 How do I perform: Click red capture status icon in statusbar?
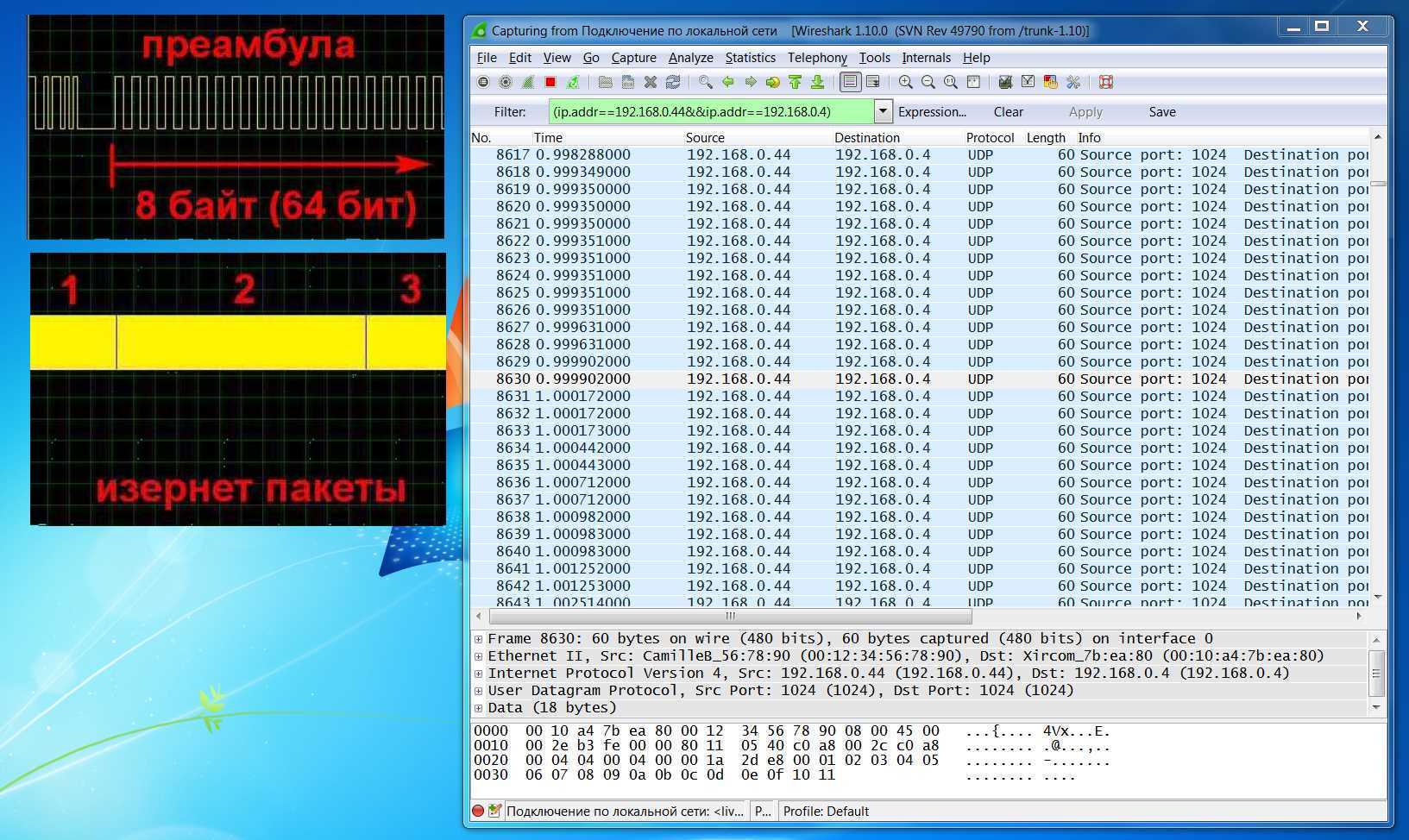tap(478, 811)
